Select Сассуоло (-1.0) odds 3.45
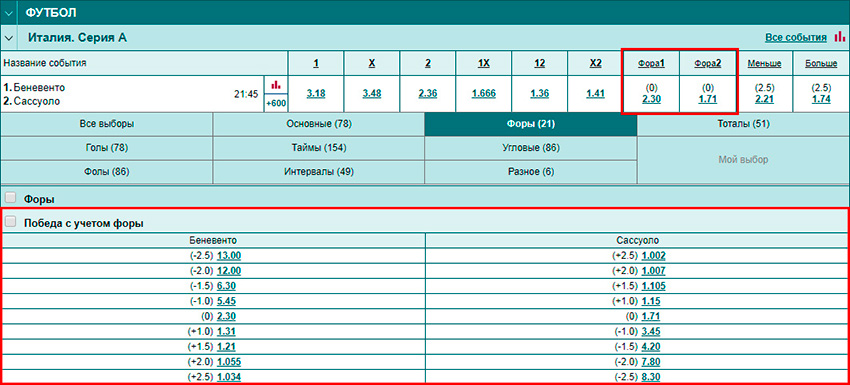This screenshot has width=850, height=385. pyautogui.click(x=651, y=332)
